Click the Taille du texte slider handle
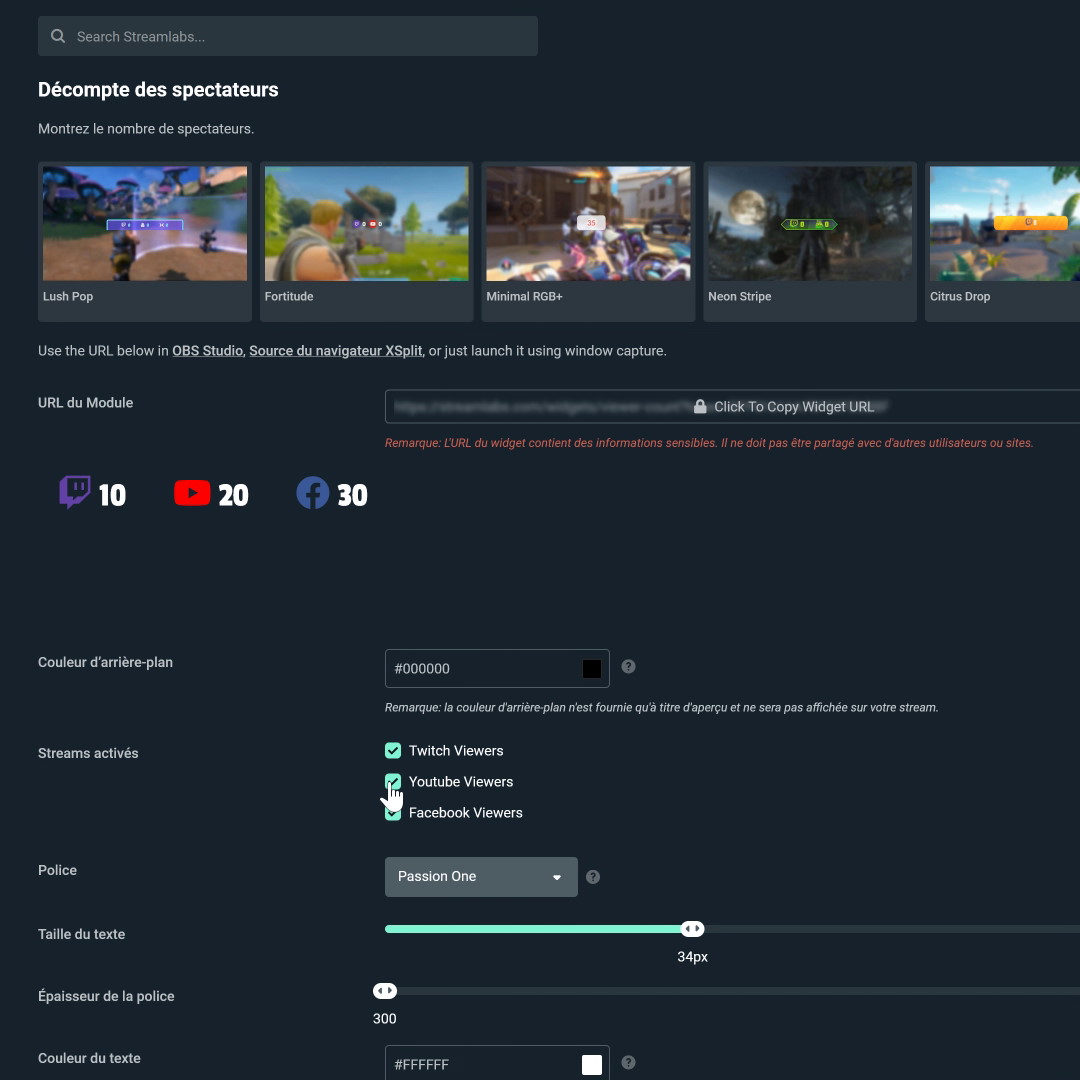The height and width of the screenshot is (1080, 1080). pos(692,928)
